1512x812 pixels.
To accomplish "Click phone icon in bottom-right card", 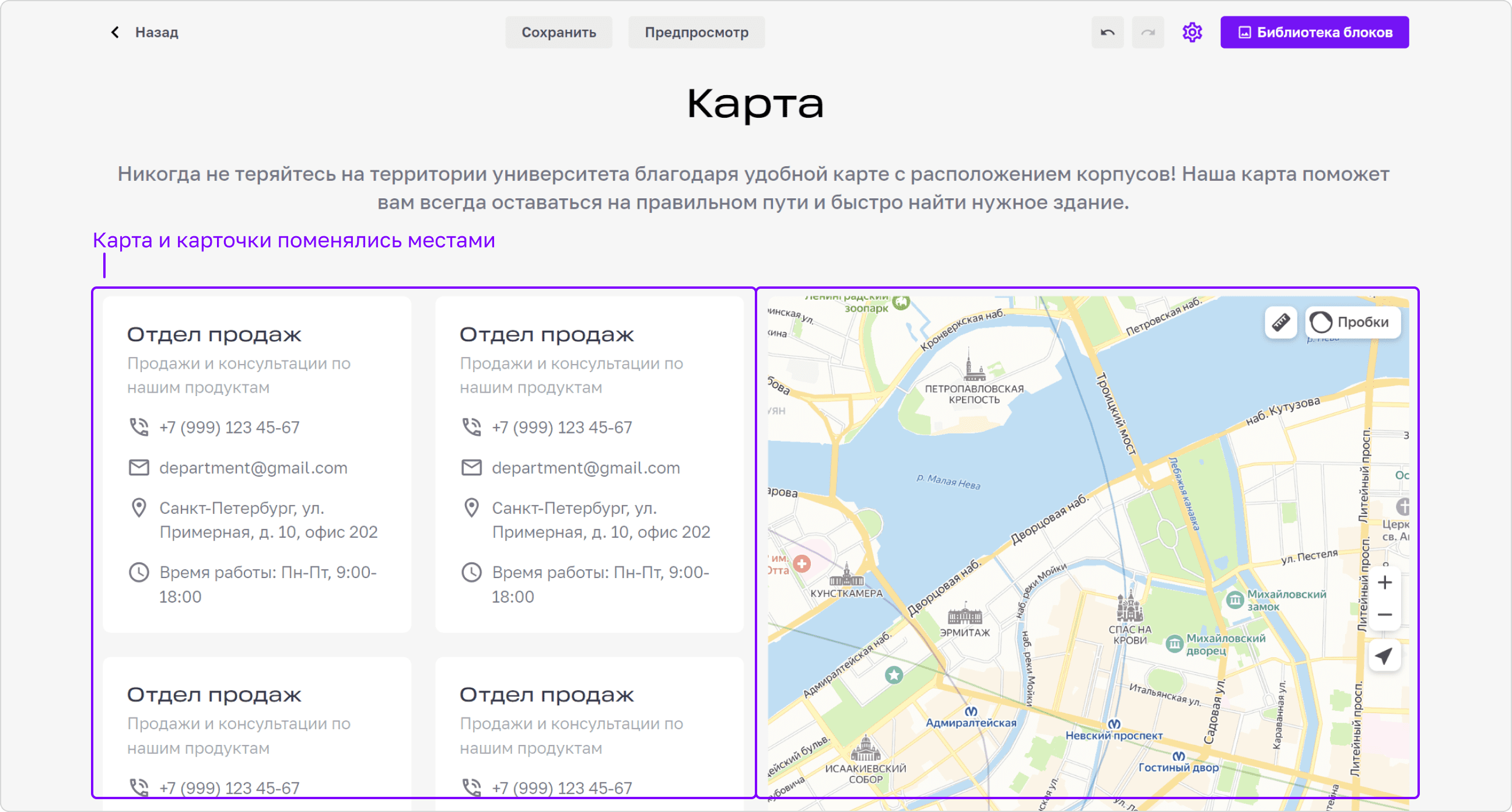I will 471,787.
